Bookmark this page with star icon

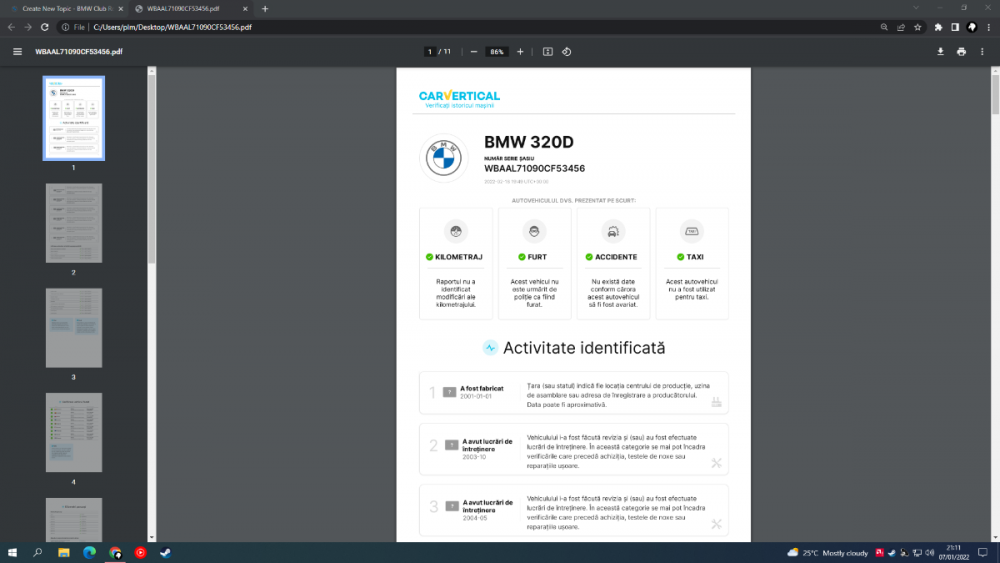point(918,27)
